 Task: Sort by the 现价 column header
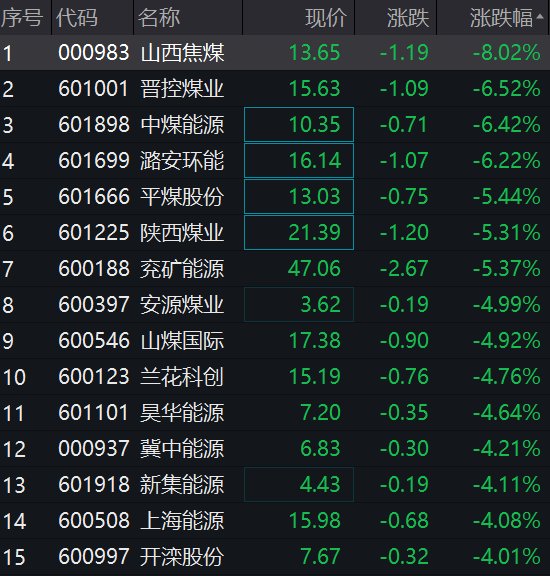(x=326, y=18)
